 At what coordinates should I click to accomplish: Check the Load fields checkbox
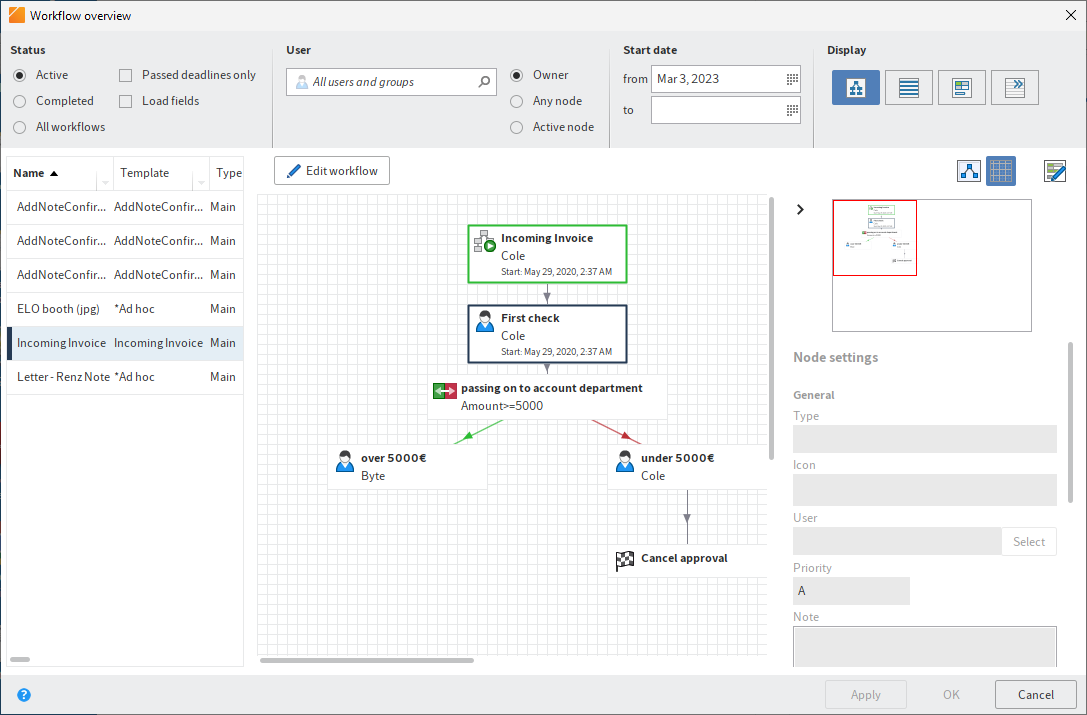click(124, 100)
